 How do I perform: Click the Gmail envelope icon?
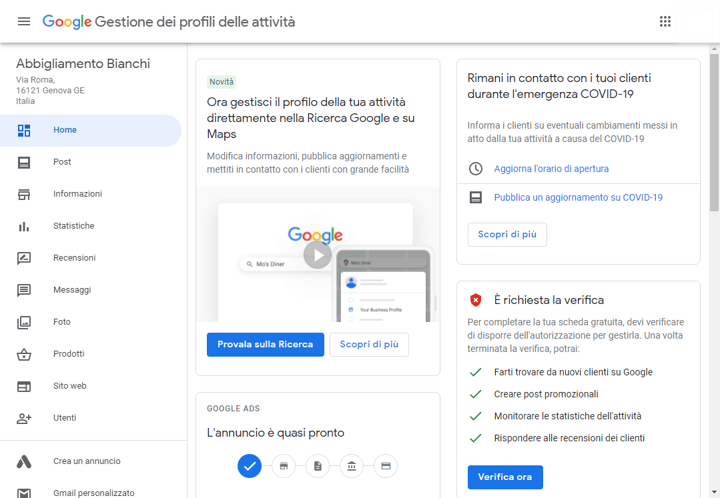point(24,493)
